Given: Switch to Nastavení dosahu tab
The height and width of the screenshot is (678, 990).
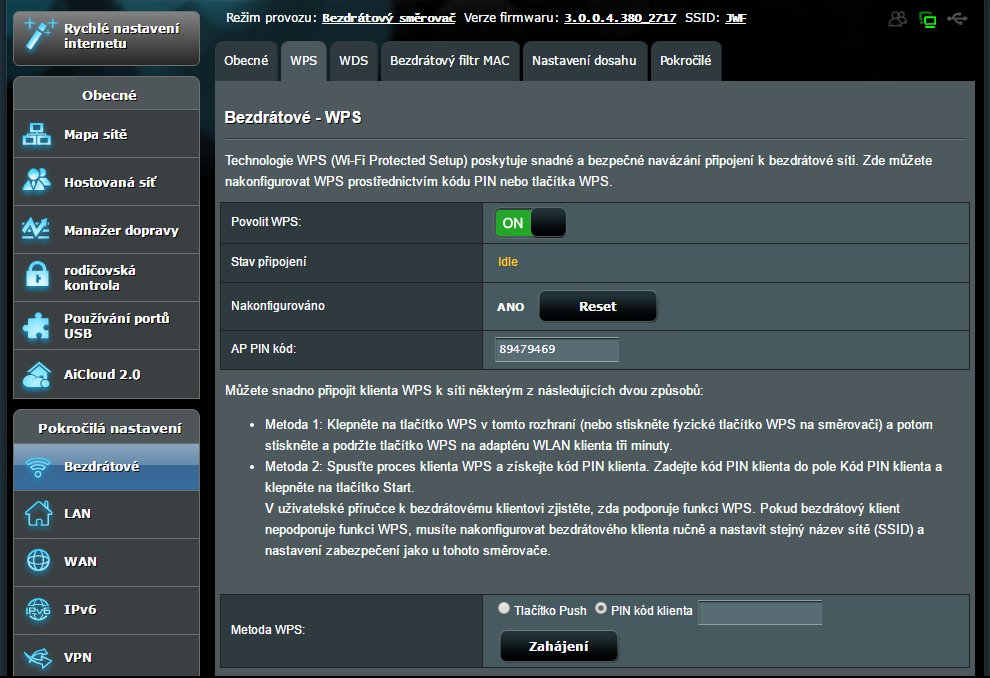Looking at the screenshot, I should (x=584, y=61).
